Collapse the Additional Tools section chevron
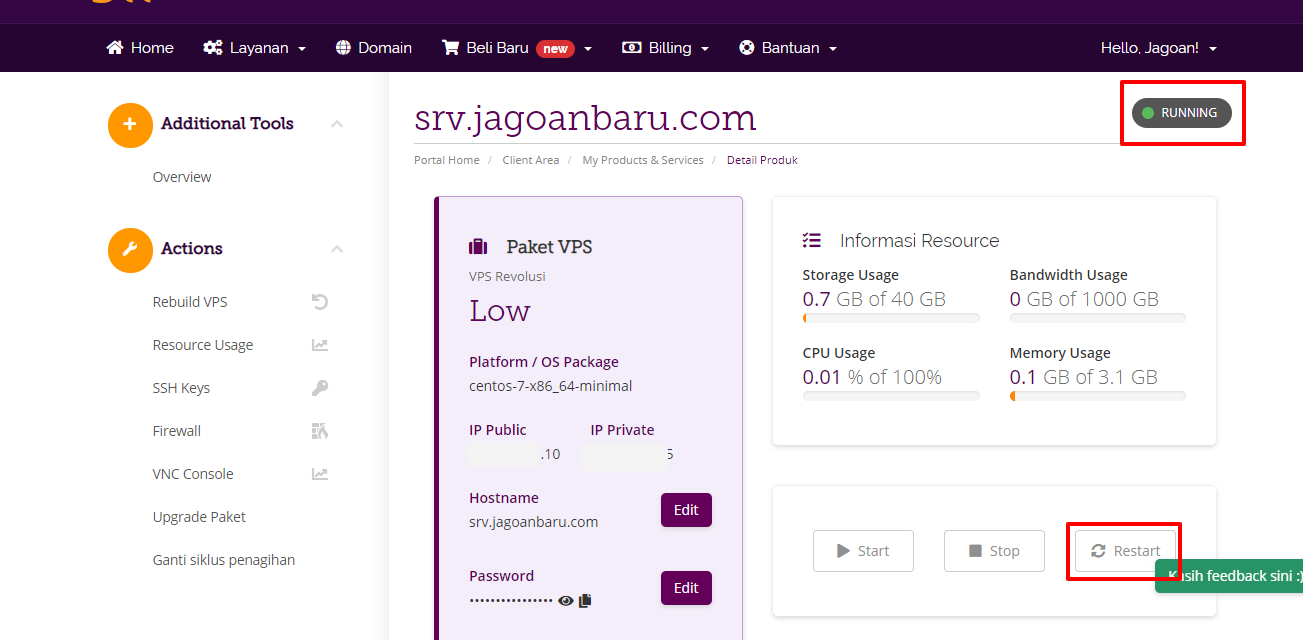 [337, 124]
